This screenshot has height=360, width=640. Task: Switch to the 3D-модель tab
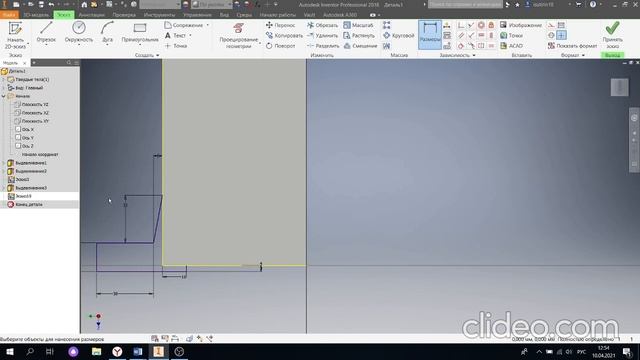pyautogui.click(x=36, y=15)
